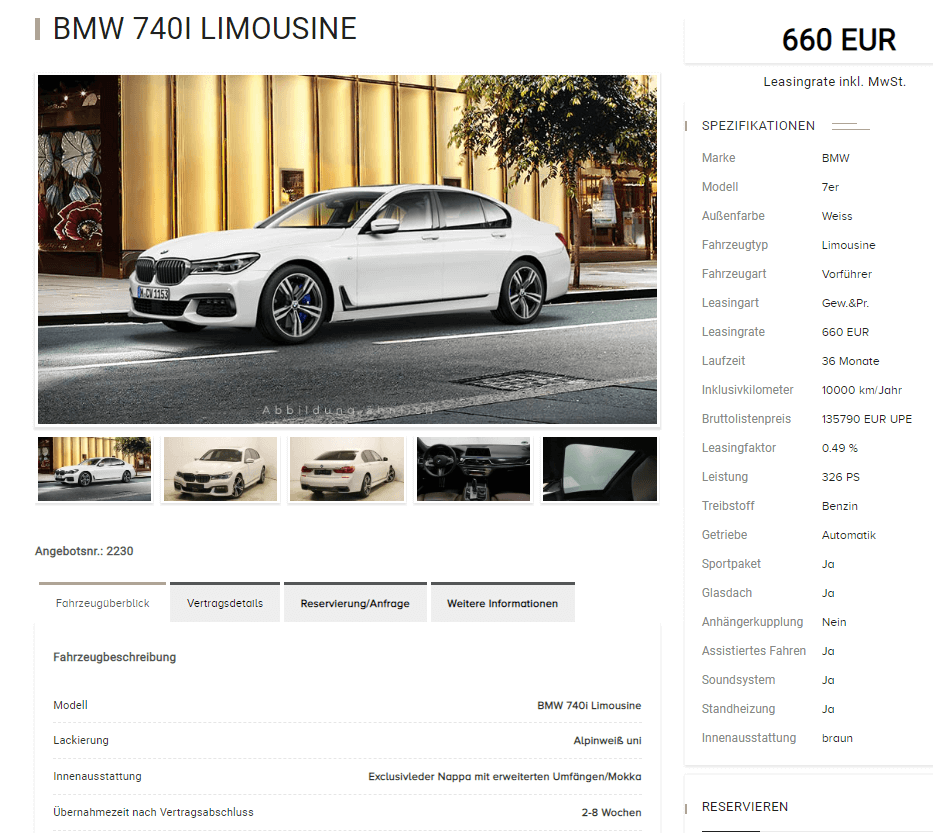The width and height of the screenshot is (933, 833).
Task: Show the rear-view showroom thumbnail
Action: point(347,469)
